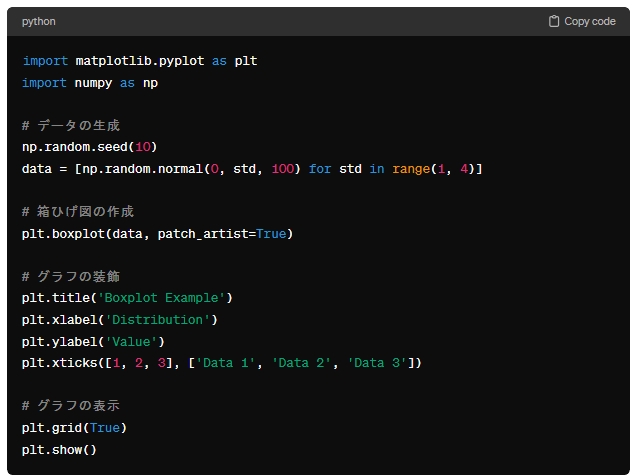The width and height of the screenshot is (635, 476).
Task: Click the clipboard copy icon
Action: [x=554, y=21]
